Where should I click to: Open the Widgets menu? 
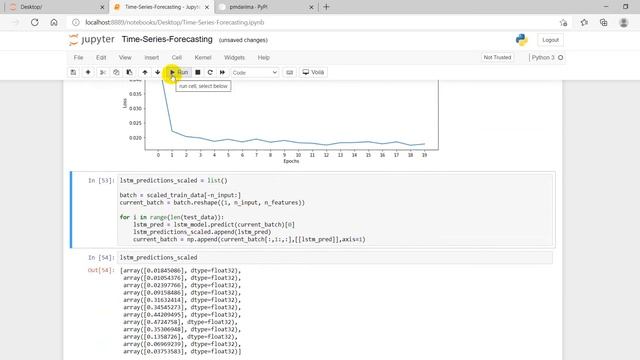click(234, 58)
